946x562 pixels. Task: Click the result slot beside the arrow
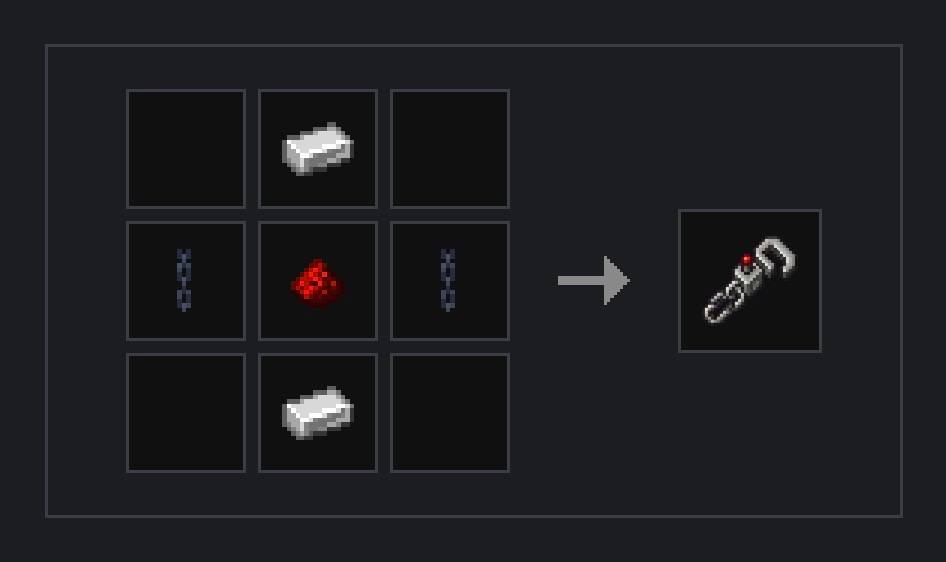click(x=750, y=281)
